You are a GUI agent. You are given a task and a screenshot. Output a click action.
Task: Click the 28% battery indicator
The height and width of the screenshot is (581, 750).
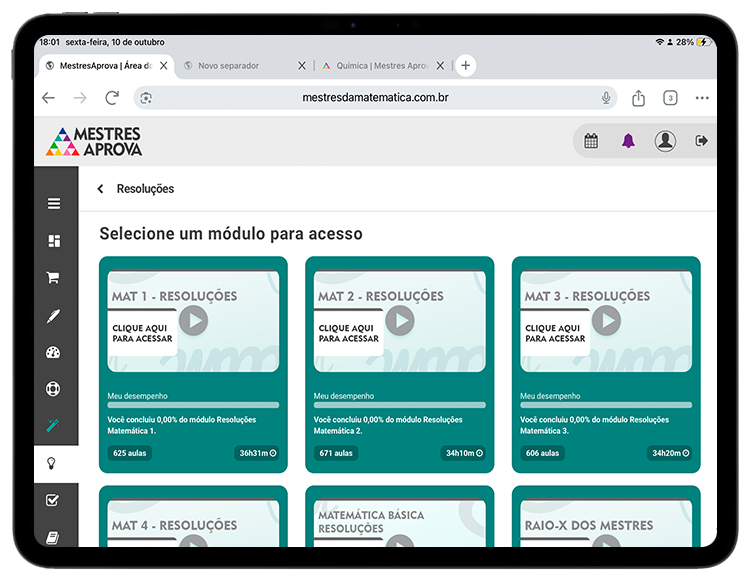[693, 42]
